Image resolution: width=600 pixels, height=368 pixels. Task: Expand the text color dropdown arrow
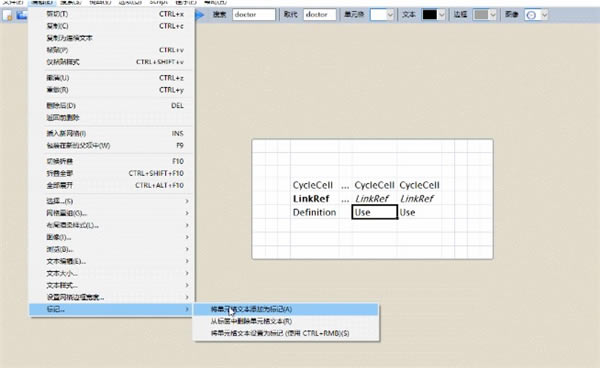click(442, 15)
